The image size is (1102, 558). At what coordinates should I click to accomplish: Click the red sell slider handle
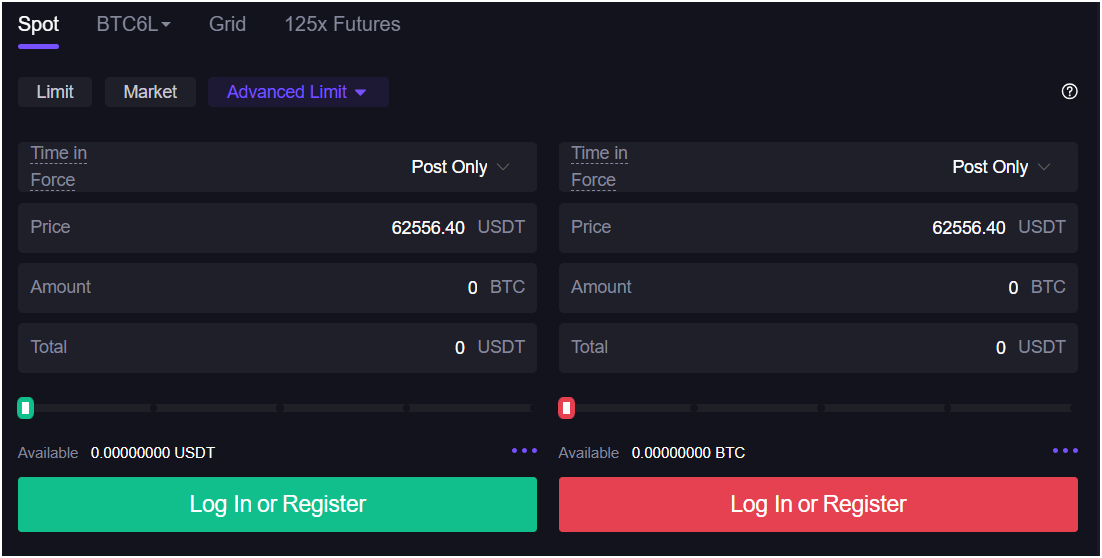pyautogui.click(x=567, y=408)
